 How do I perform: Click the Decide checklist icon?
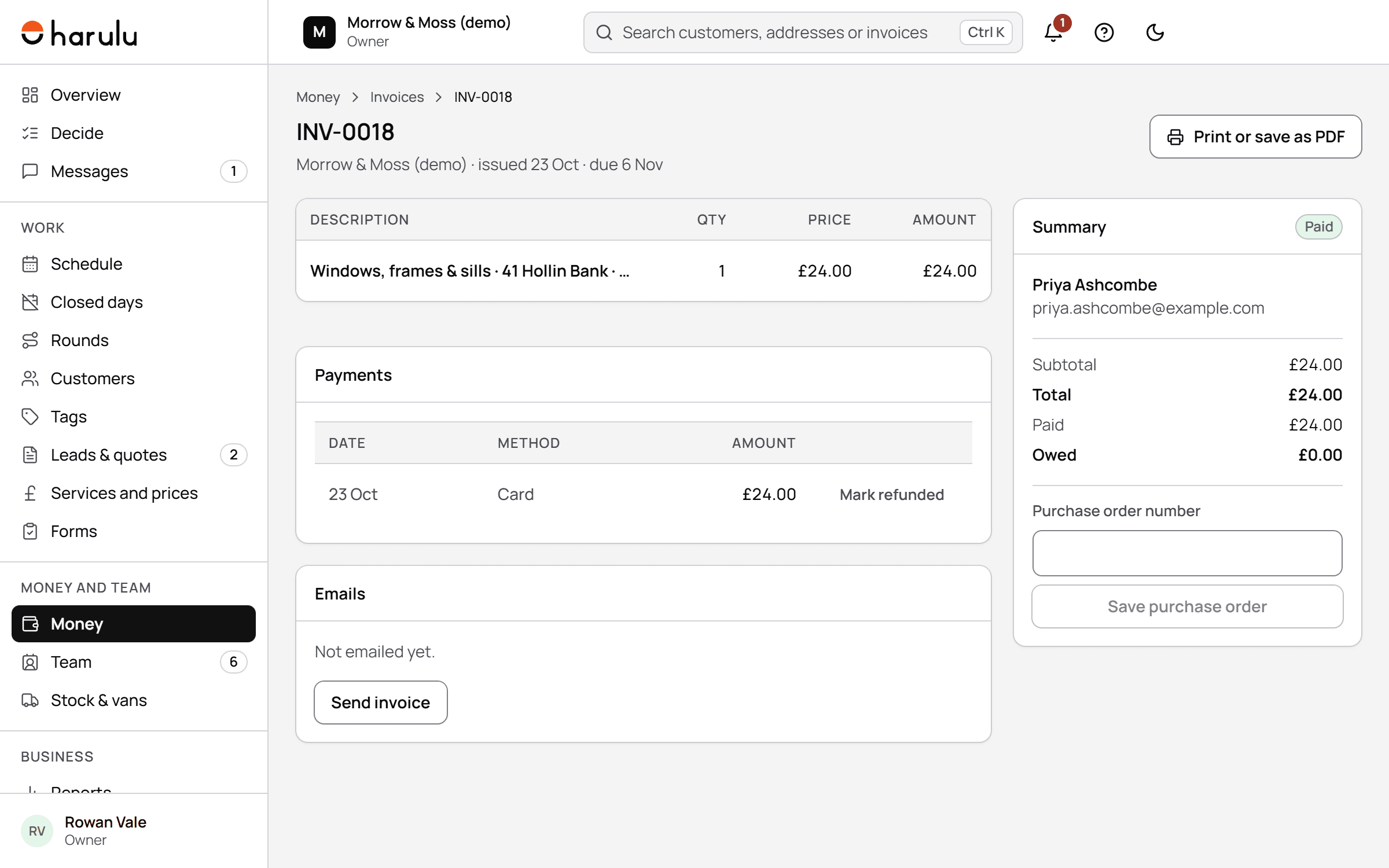pyautogui.click(x=30, y=133)
